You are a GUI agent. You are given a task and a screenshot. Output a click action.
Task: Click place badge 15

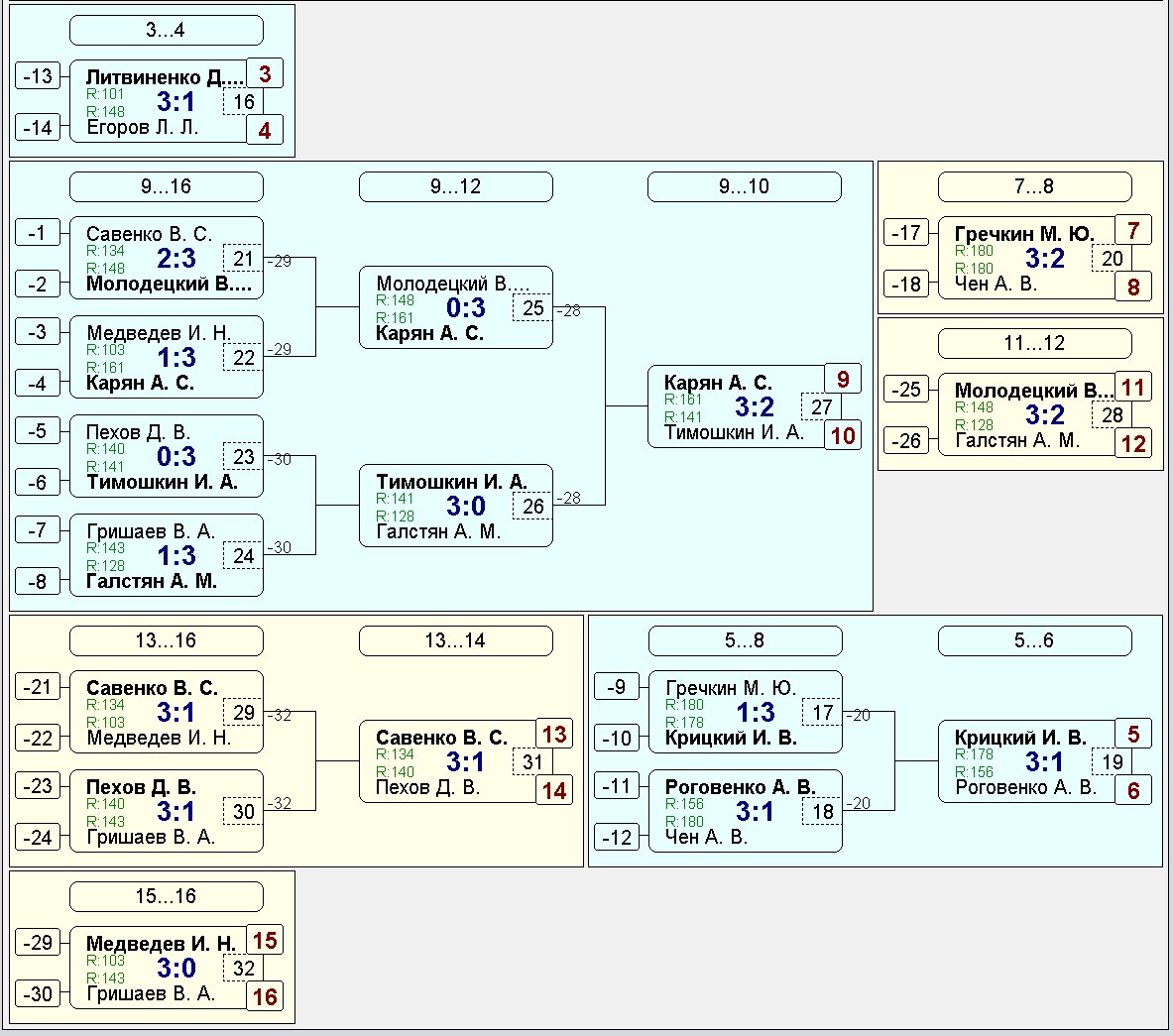click(x=265, y=940)
